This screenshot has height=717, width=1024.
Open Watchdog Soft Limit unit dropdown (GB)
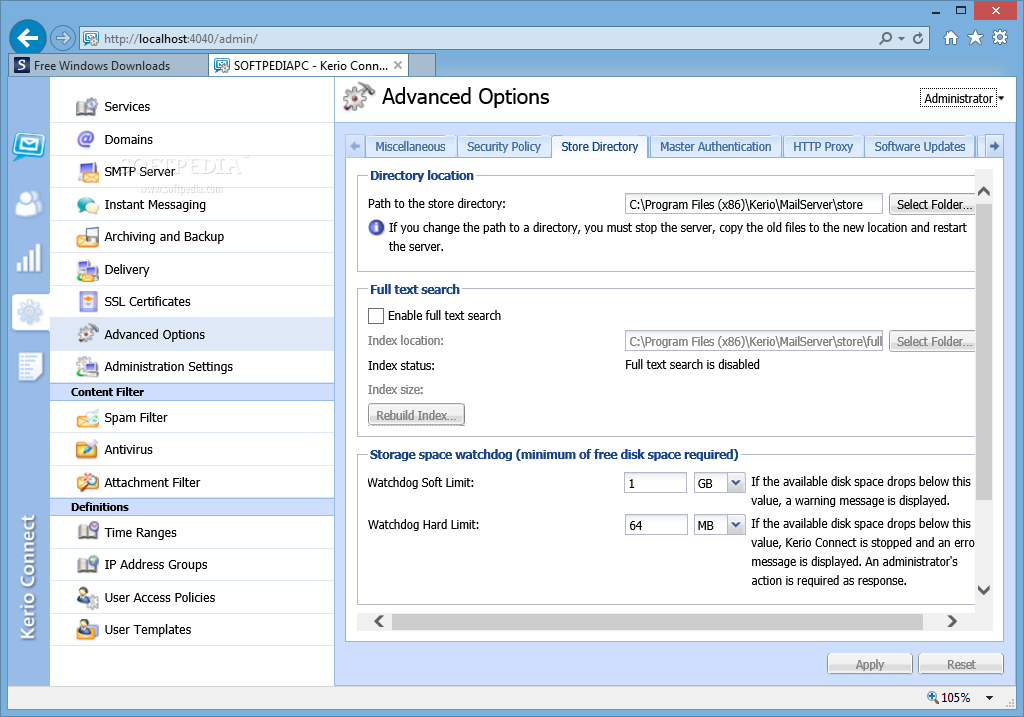736,483
